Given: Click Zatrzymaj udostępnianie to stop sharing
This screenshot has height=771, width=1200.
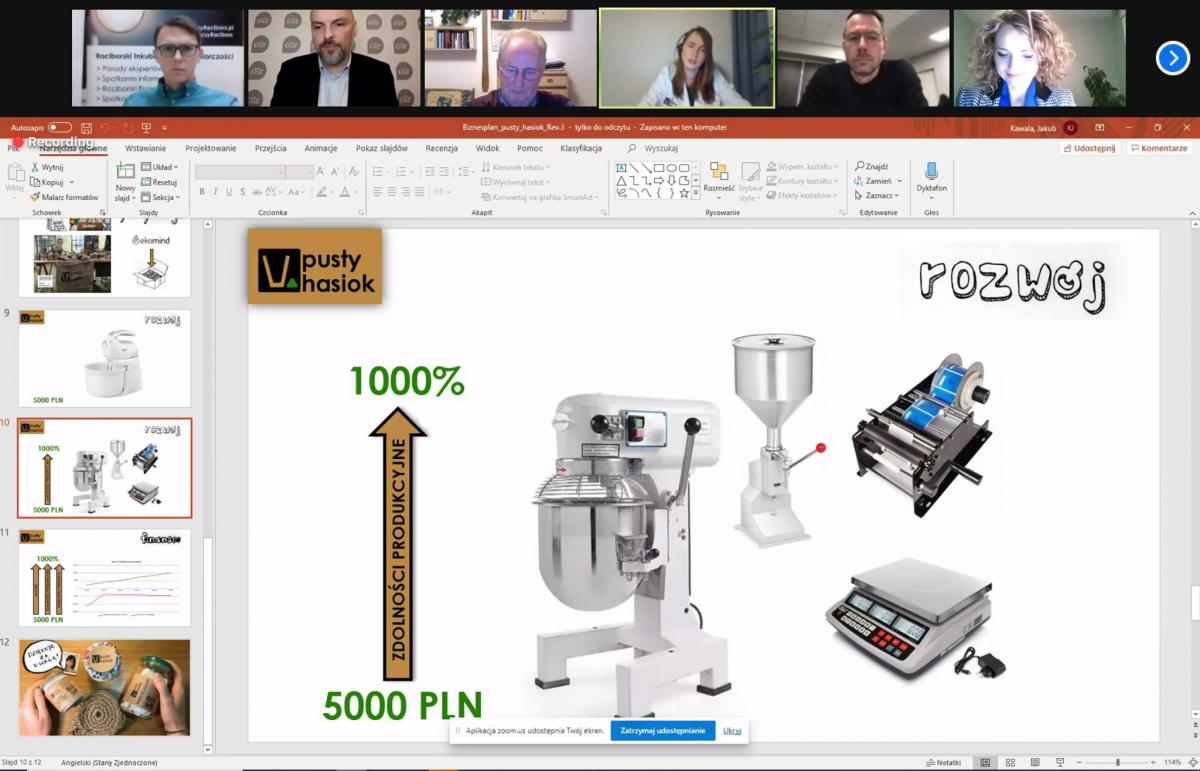Looking at the screenshot, I should coord(662,731).
